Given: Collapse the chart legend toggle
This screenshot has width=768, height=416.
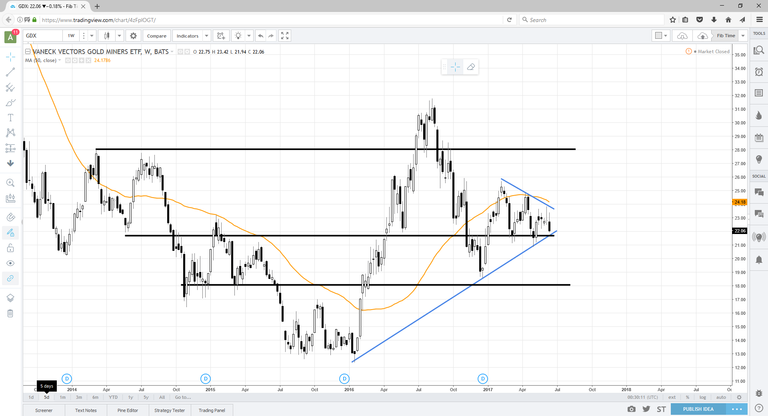Looking at the screenshot, I should pyautogui.click(x=28, y=51).
